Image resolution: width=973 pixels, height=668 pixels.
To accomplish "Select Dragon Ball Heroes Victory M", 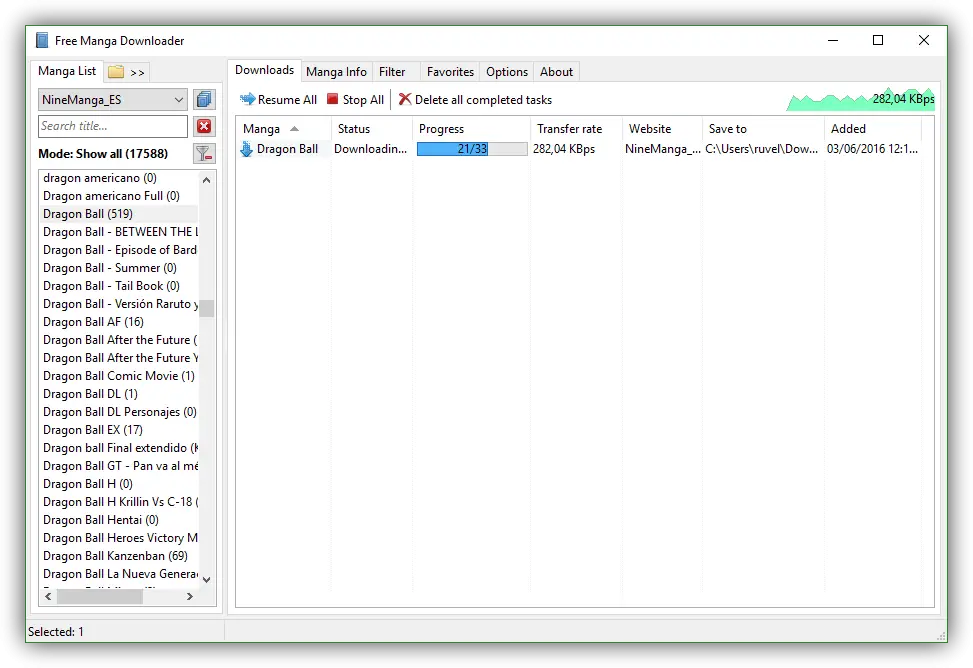I will pos(119,538).
